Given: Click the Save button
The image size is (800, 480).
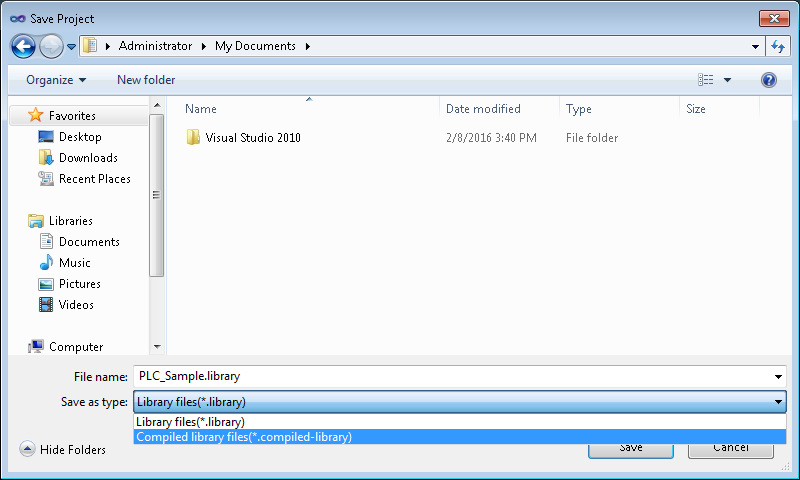Looking at the screenshot, I should pyautogui.click(x=631, y=450).
